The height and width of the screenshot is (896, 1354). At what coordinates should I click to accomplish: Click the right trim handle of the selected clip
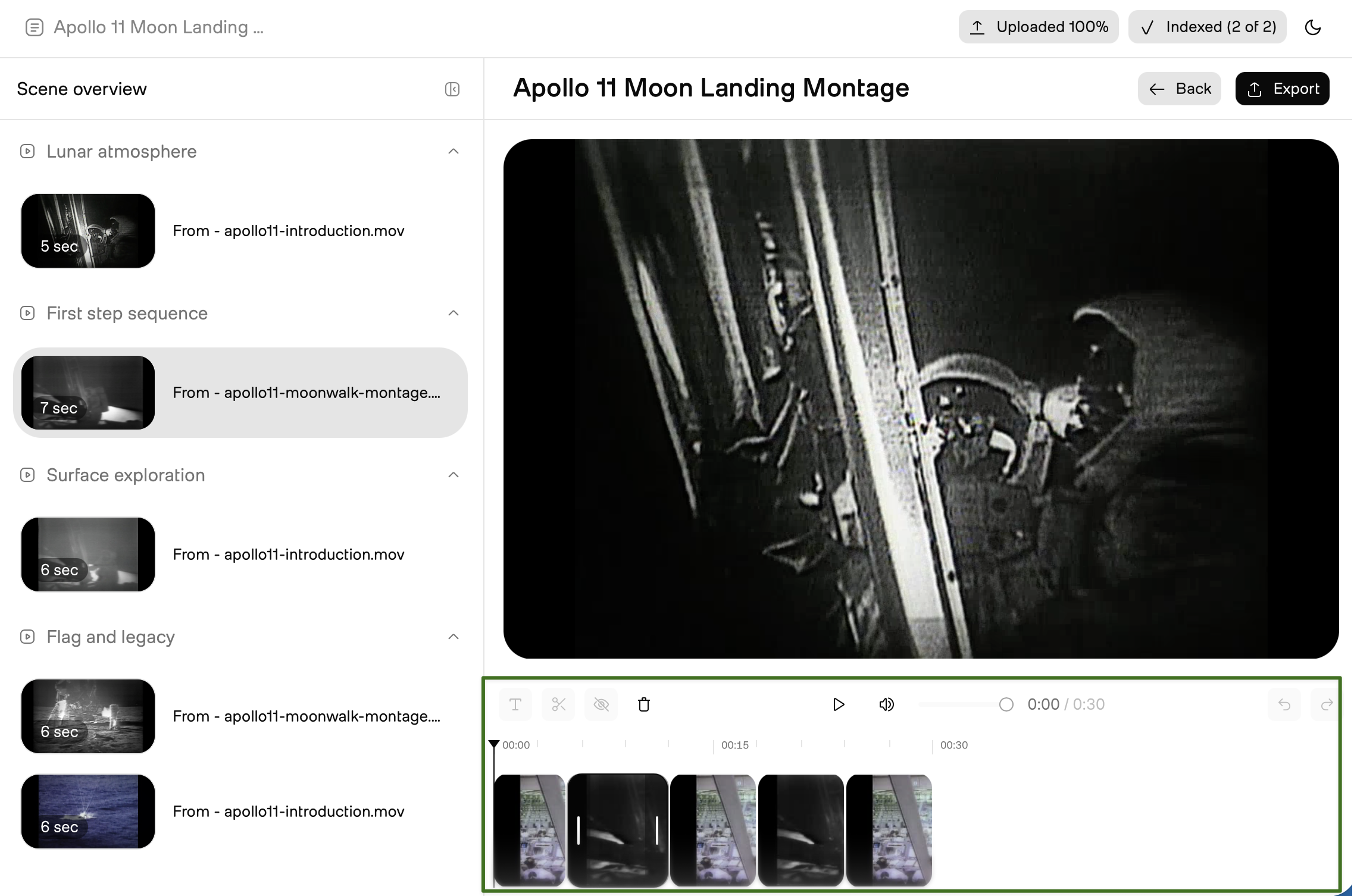click(x=657, y=830)
